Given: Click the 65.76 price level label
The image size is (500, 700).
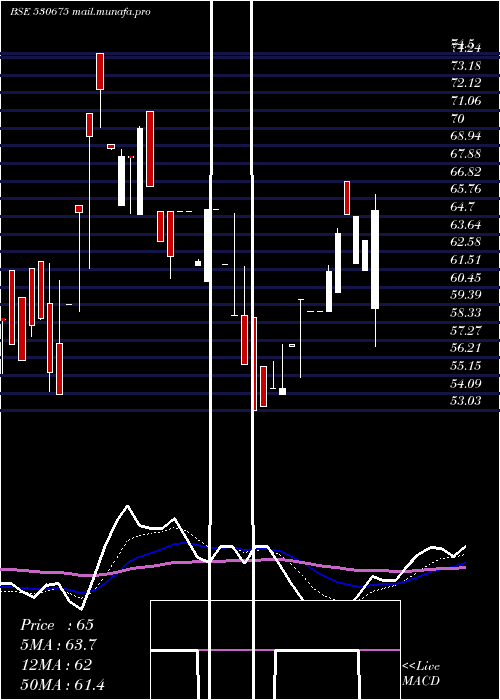Looking at the screenshot, I should 466,189.
